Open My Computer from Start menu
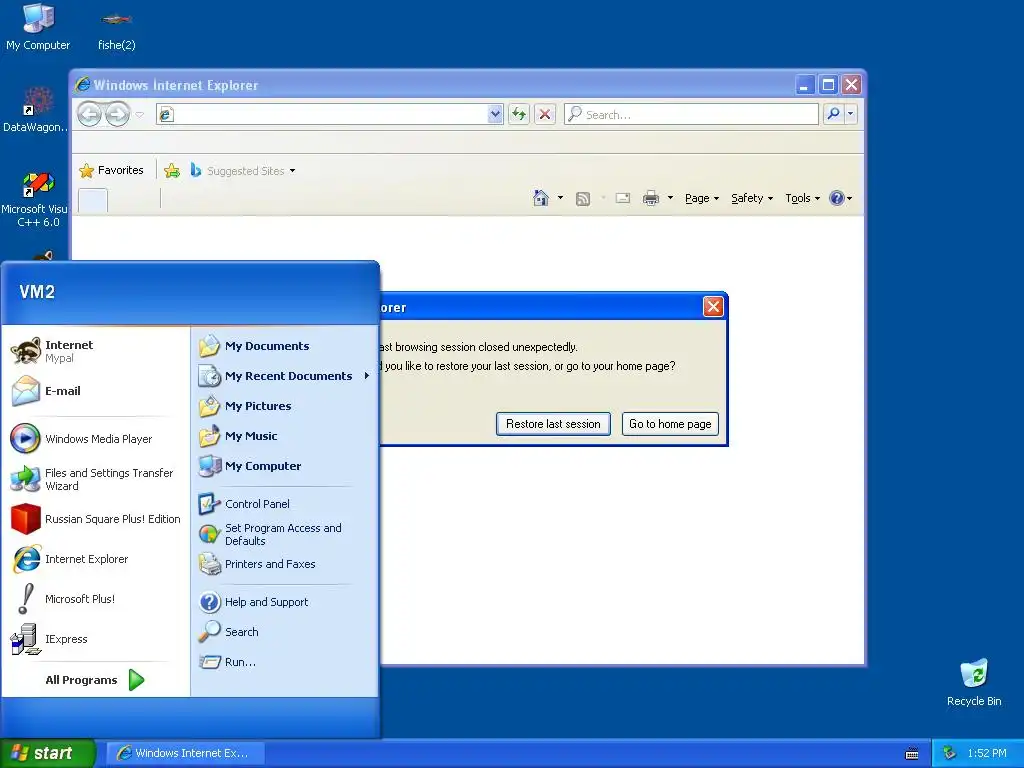The image size is (1024, 768). click(285, 466)
